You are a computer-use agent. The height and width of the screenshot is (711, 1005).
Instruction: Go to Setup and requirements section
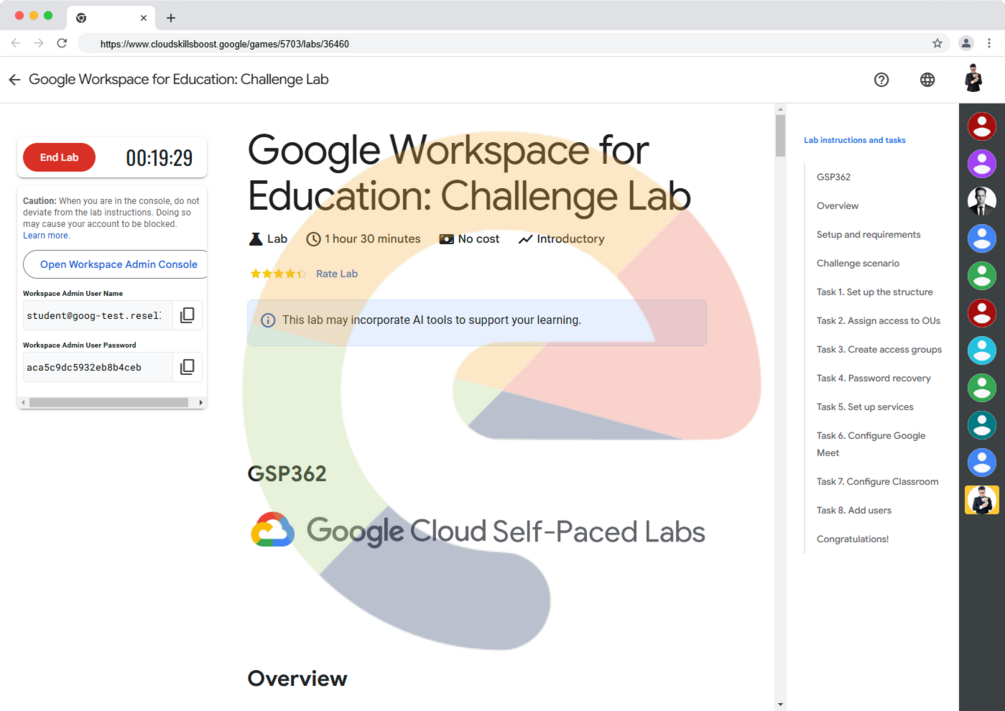pos(868,235)
